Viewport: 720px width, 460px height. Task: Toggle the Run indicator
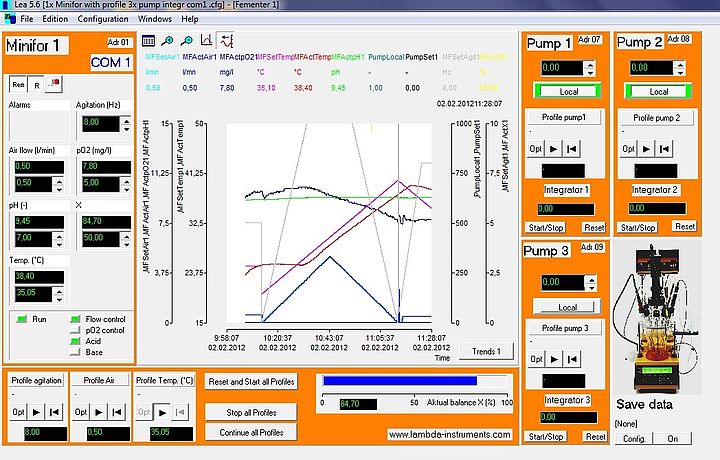[x=22, y=319]
